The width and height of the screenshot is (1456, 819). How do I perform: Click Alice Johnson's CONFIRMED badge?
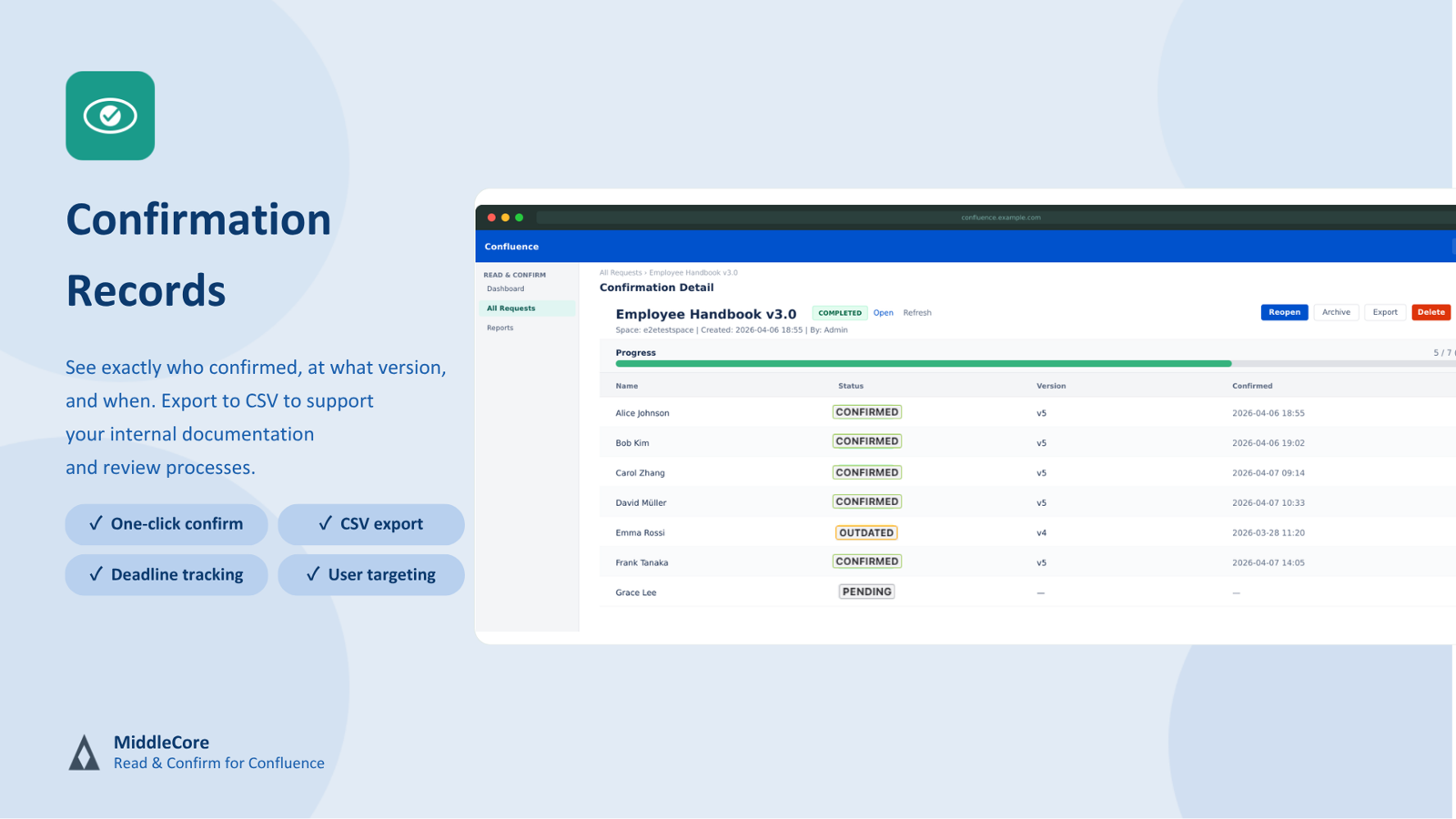(867, 412)
